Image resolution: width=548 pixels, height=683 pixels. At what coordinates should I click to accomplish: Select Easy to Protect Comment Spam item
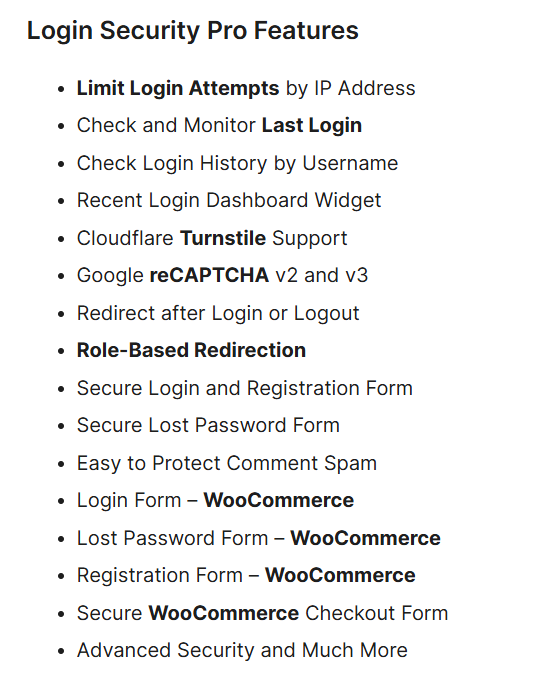(227, 463)
